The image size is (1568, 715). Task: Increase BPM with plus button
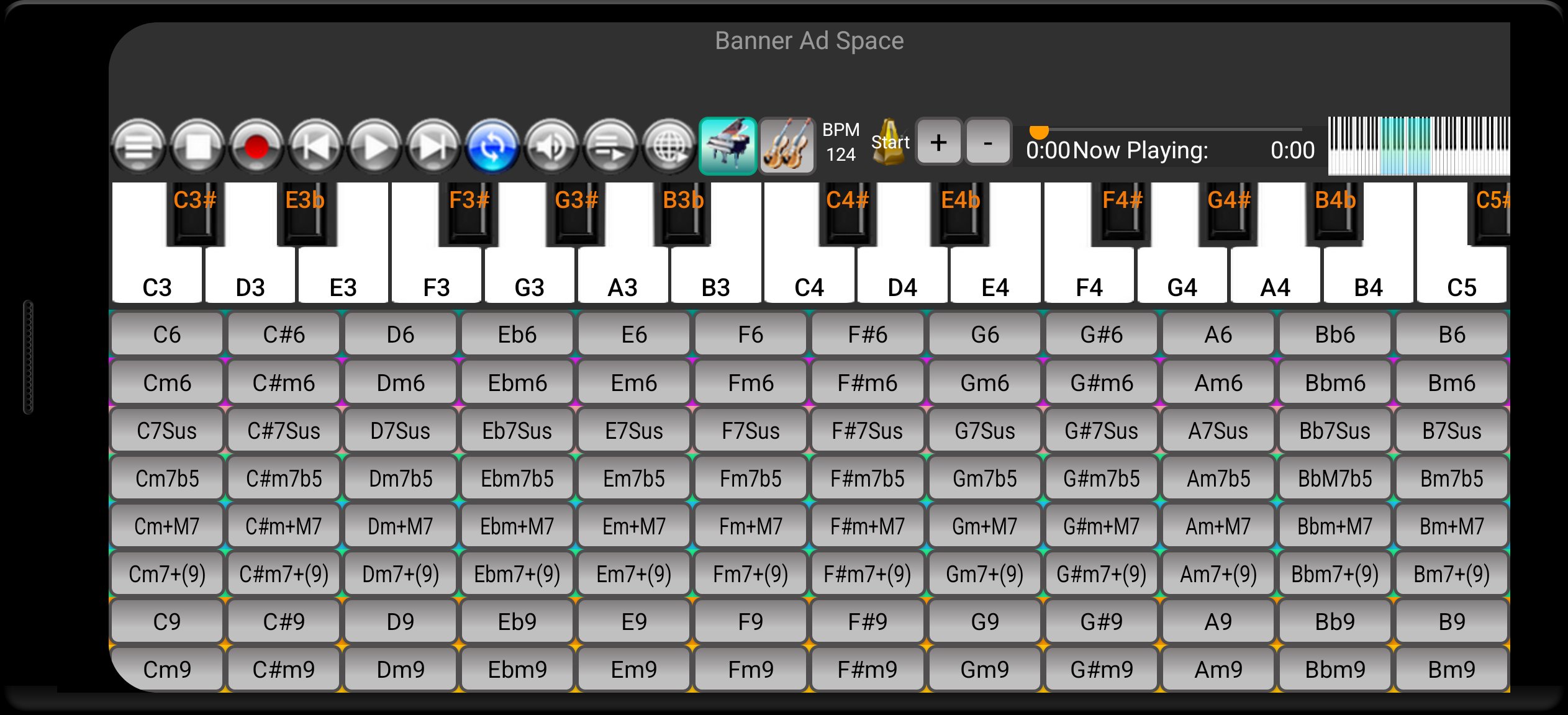[x=938, y=143]
